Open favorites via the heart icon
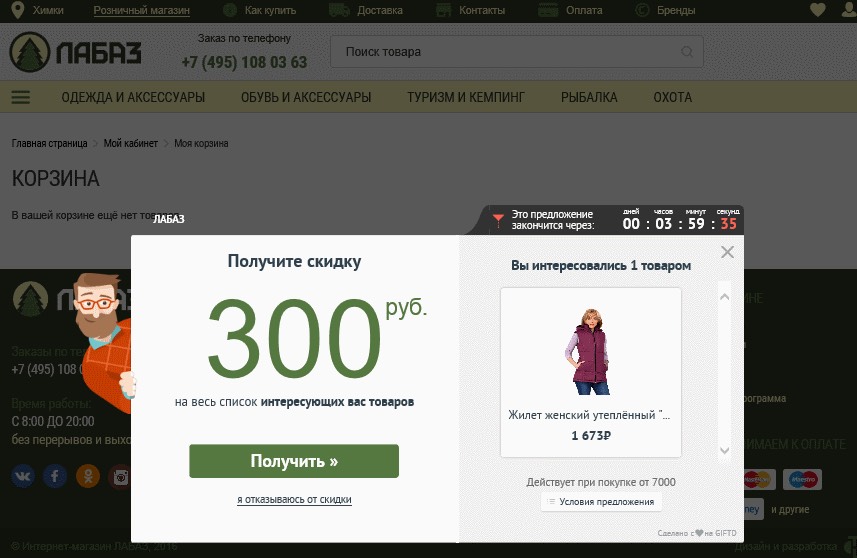The height and width of the screenshot is (558, 857). 818,11
